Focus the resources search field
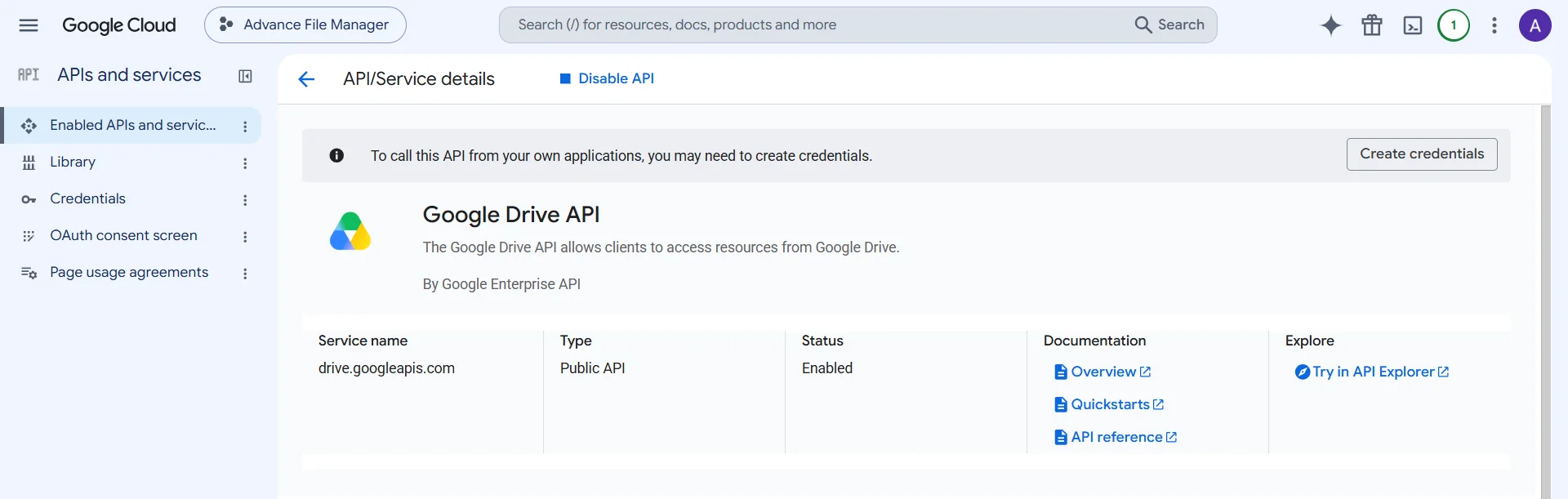This screenshot has width=1568, height=499. pyautogui.click(x=817, y=25)
